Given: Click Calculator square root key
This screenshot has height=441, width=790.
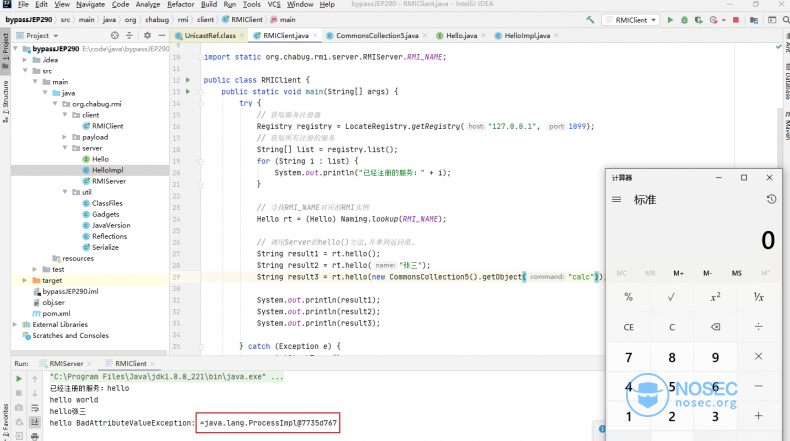Looking at the screenshot, I should (x=672, y=297).
